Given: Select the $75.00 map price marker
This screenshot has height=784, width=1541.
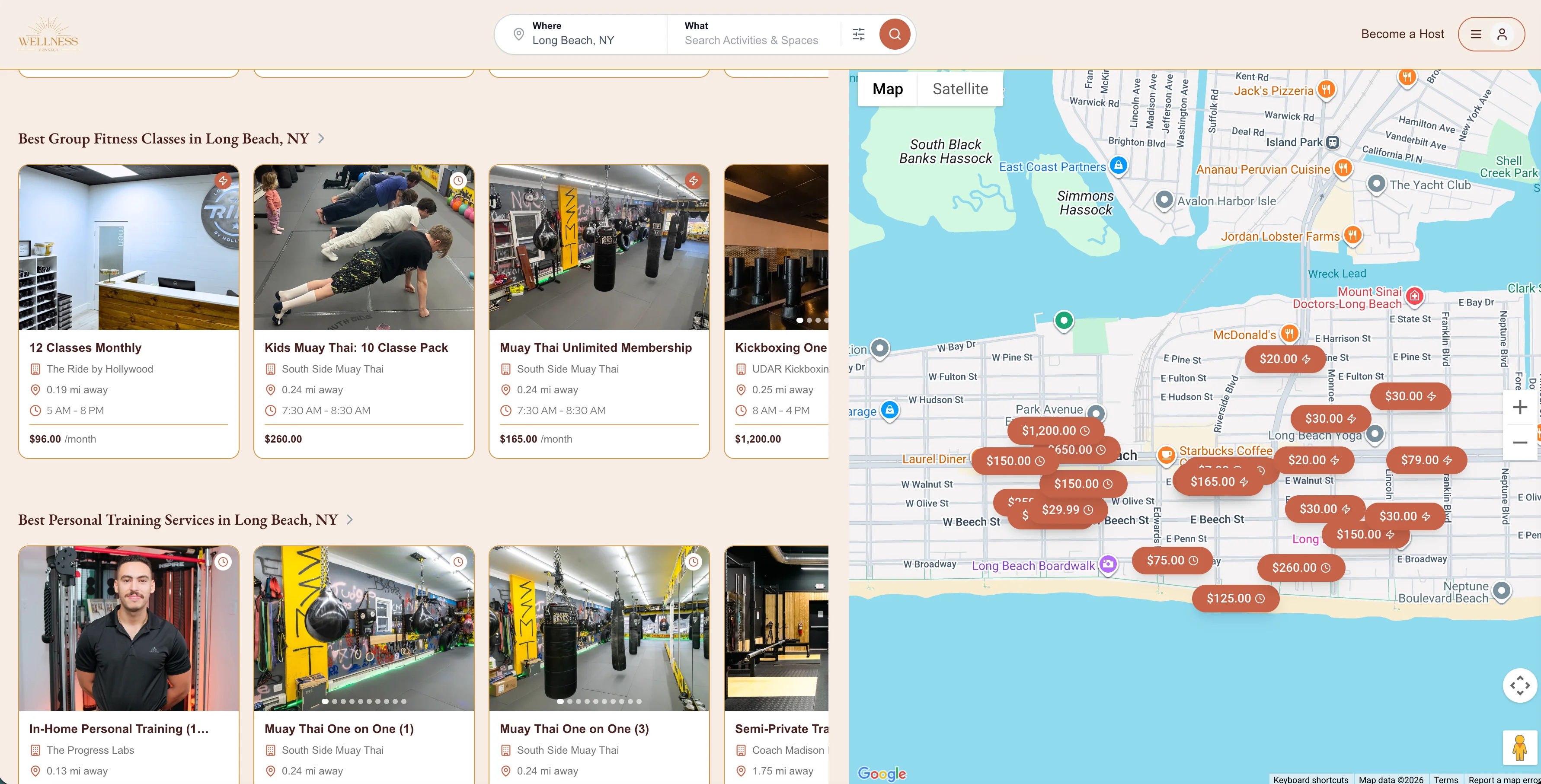Looking at the screenshot, I should [1172, 561].
